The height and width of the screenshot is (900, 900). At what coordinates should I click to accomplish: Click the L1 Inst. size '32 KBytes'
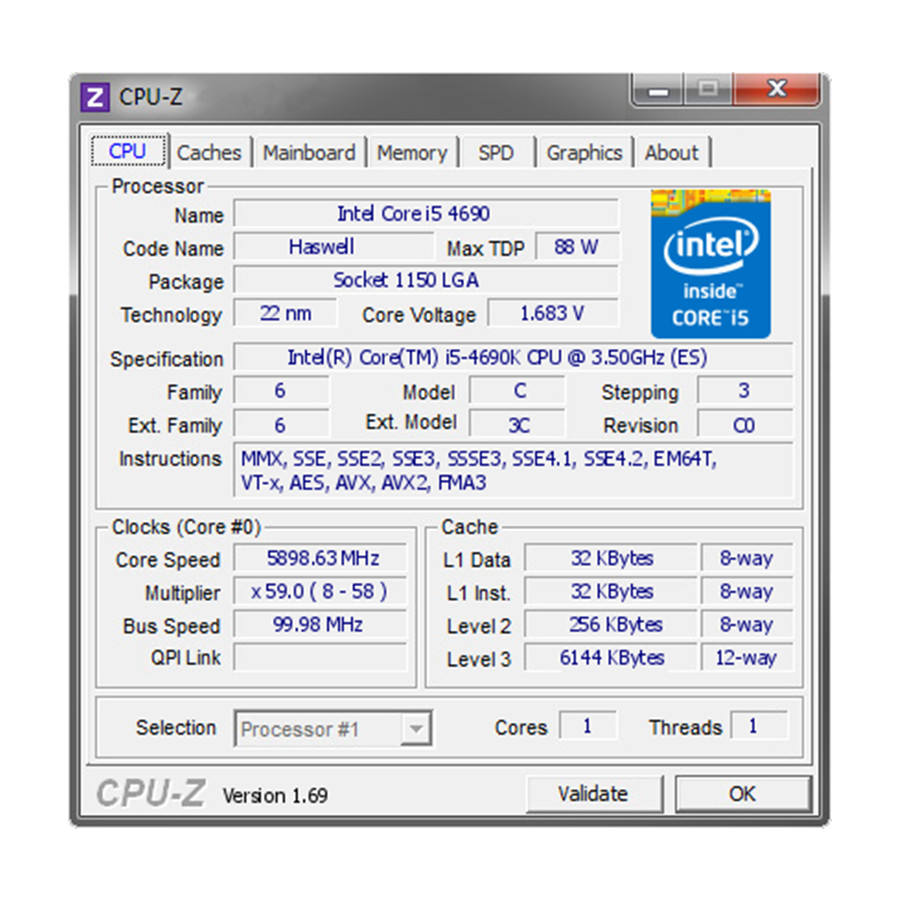tap(611, 591)
